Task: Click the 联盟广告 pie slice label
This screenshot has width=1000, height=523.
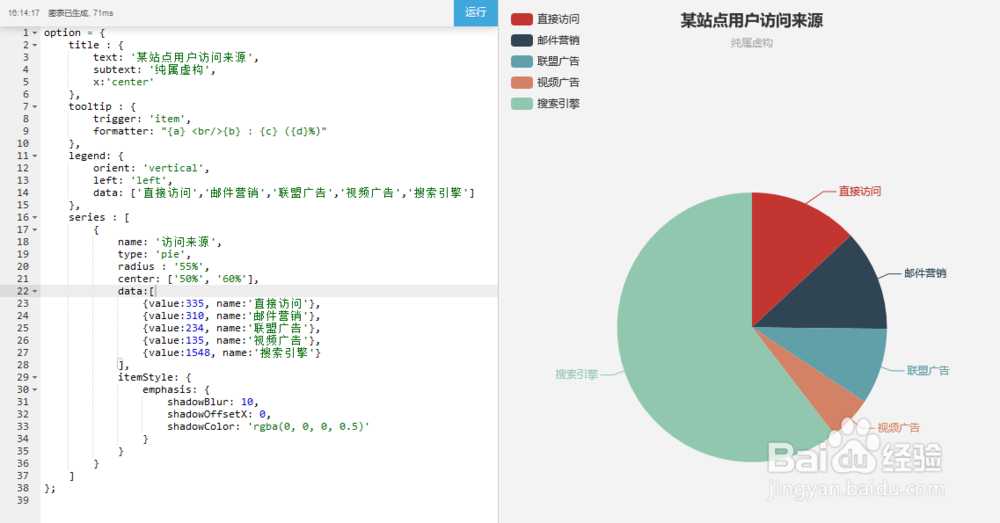Action: pos(928,371)
